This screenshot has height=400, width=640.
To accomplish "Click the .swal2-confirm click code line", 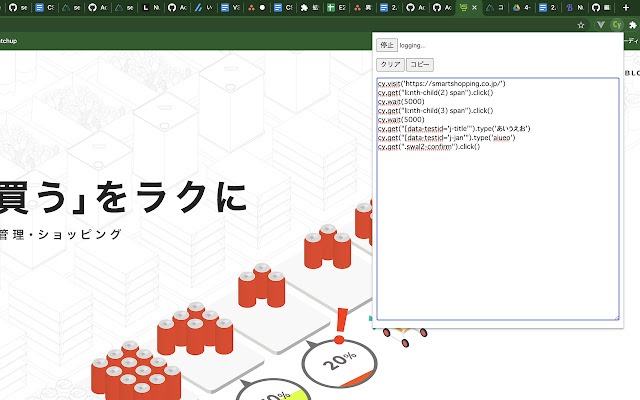I will click(x=429, y=147).
